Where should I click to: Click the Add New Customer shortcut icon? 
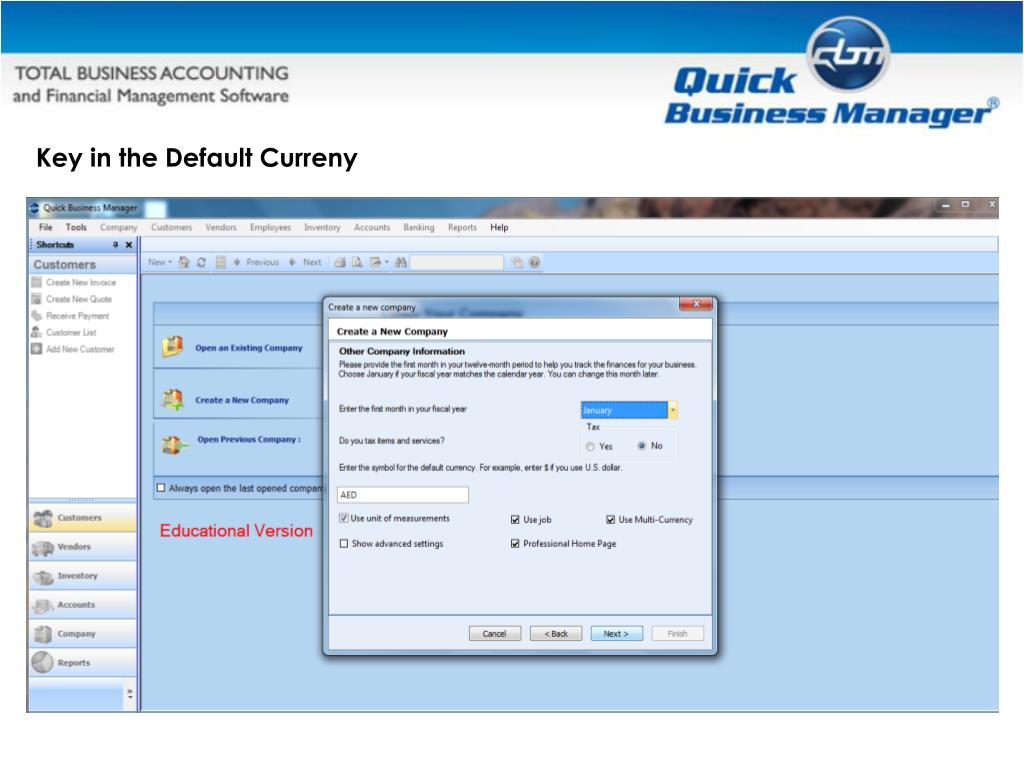coord(37,349)
